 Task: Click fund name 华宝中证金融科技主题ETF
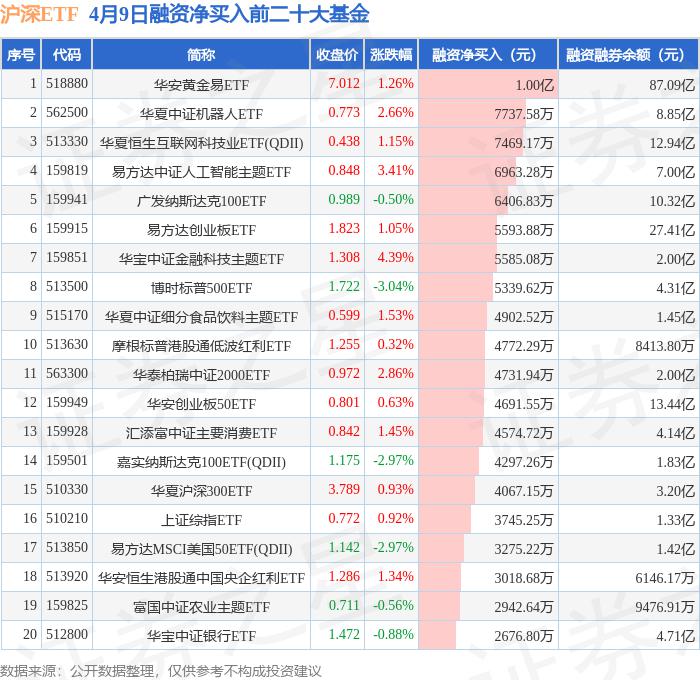[x=201, y=259]
